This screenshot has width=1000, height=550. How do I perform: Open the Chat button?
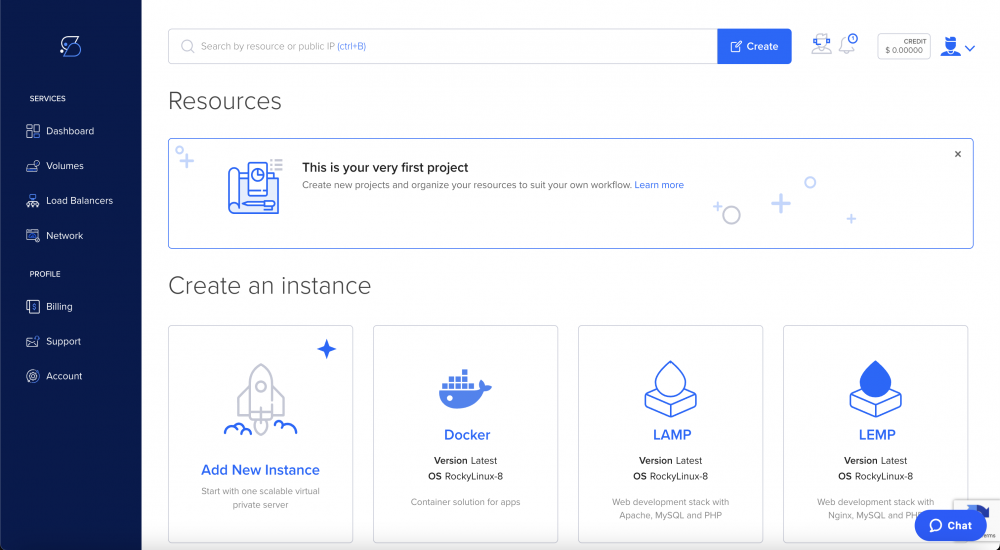(x=950, y=525)
